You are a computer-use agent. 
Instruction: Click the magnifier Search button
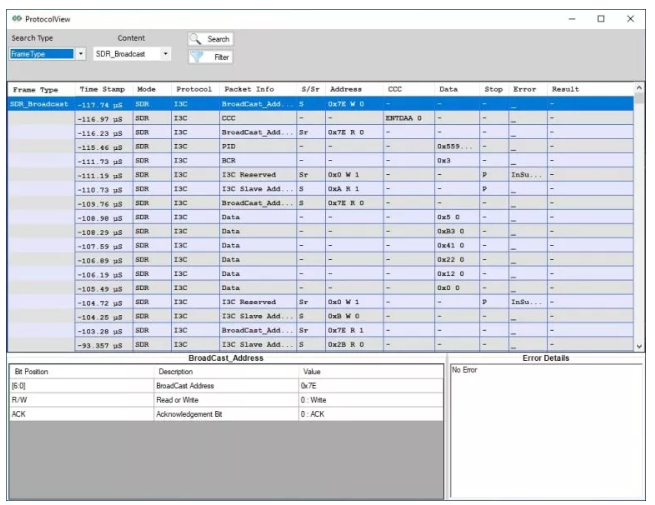pos(211,39)
